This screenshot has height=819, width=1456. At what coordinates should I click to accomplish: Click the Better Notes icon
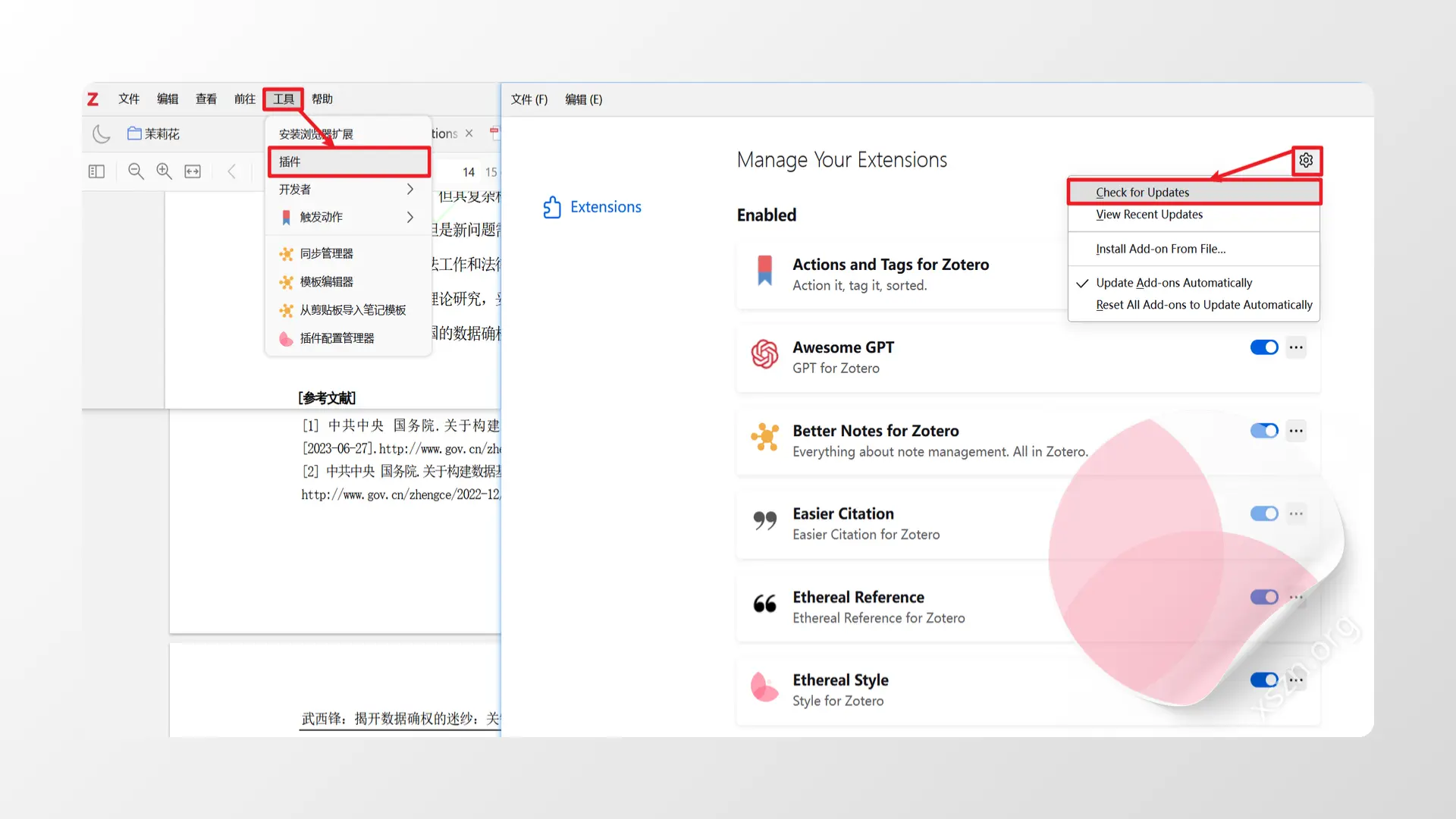click(764, 437)
